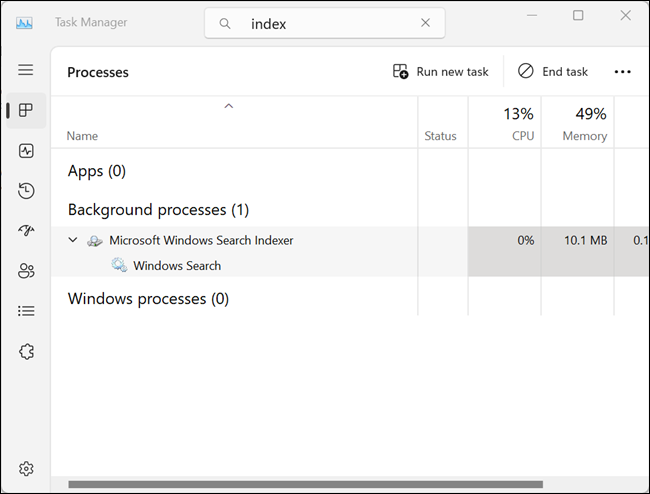650x494 pixels.
Task: Sort by the Memory column header
Action: (x=577, y=123)
